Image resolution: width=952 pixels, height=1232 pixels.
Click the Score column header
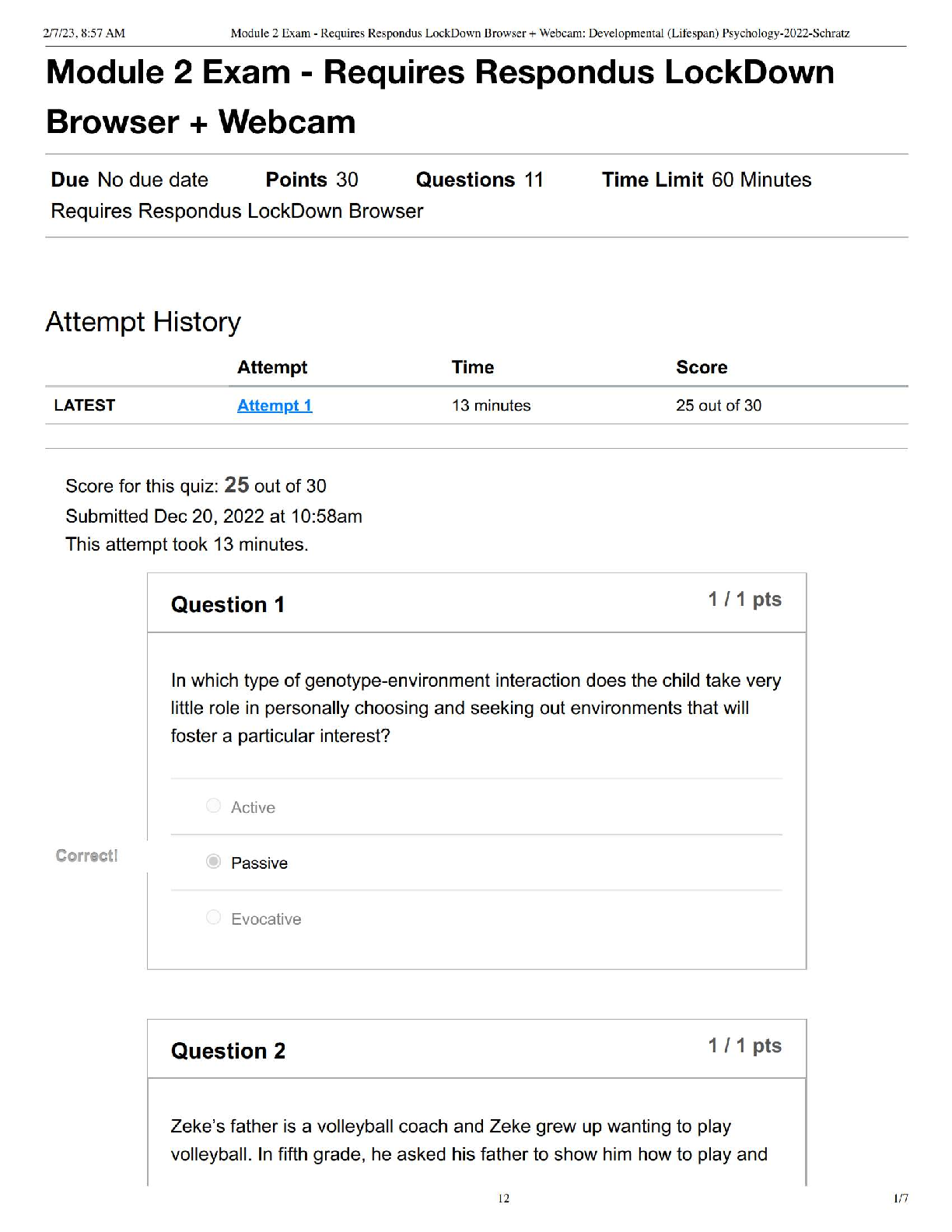[702, 367]
